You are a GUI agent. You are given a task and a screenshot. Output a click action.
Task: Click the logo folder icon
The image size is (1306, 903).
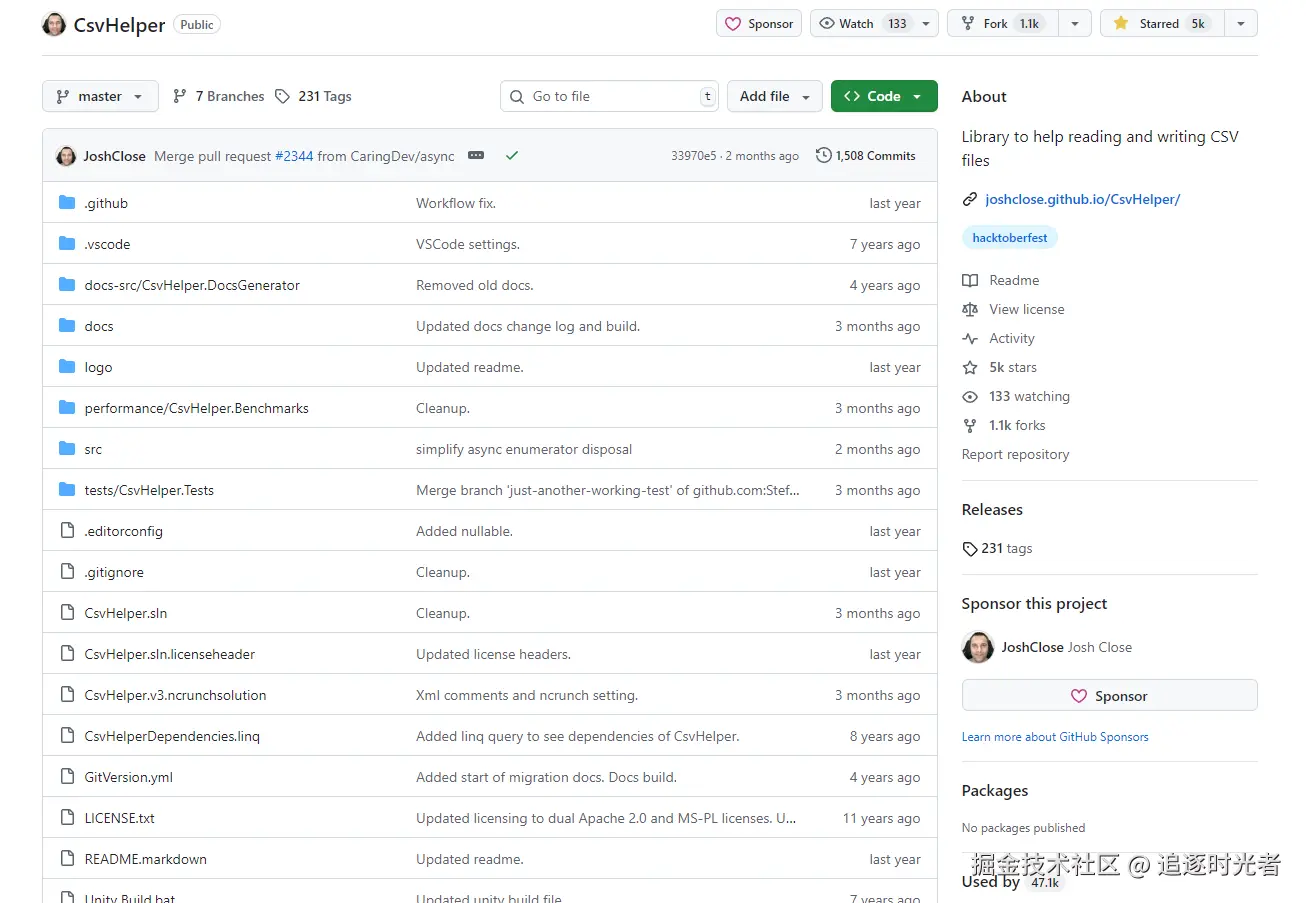[x=67, y=367]
